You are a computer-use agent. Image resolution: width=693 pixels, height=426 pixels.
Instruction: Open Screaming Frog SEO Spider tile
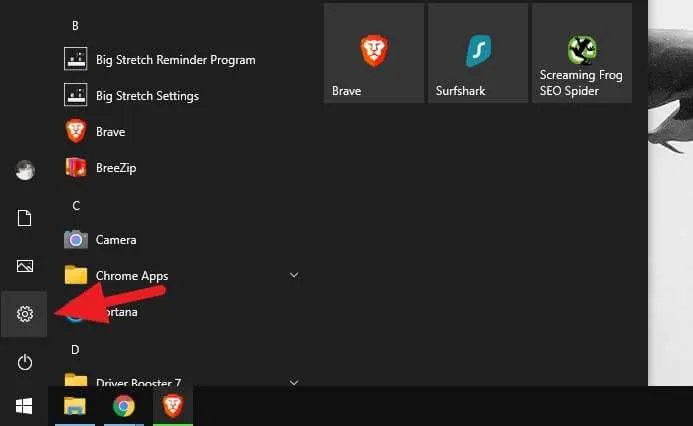tap(582, 53)
